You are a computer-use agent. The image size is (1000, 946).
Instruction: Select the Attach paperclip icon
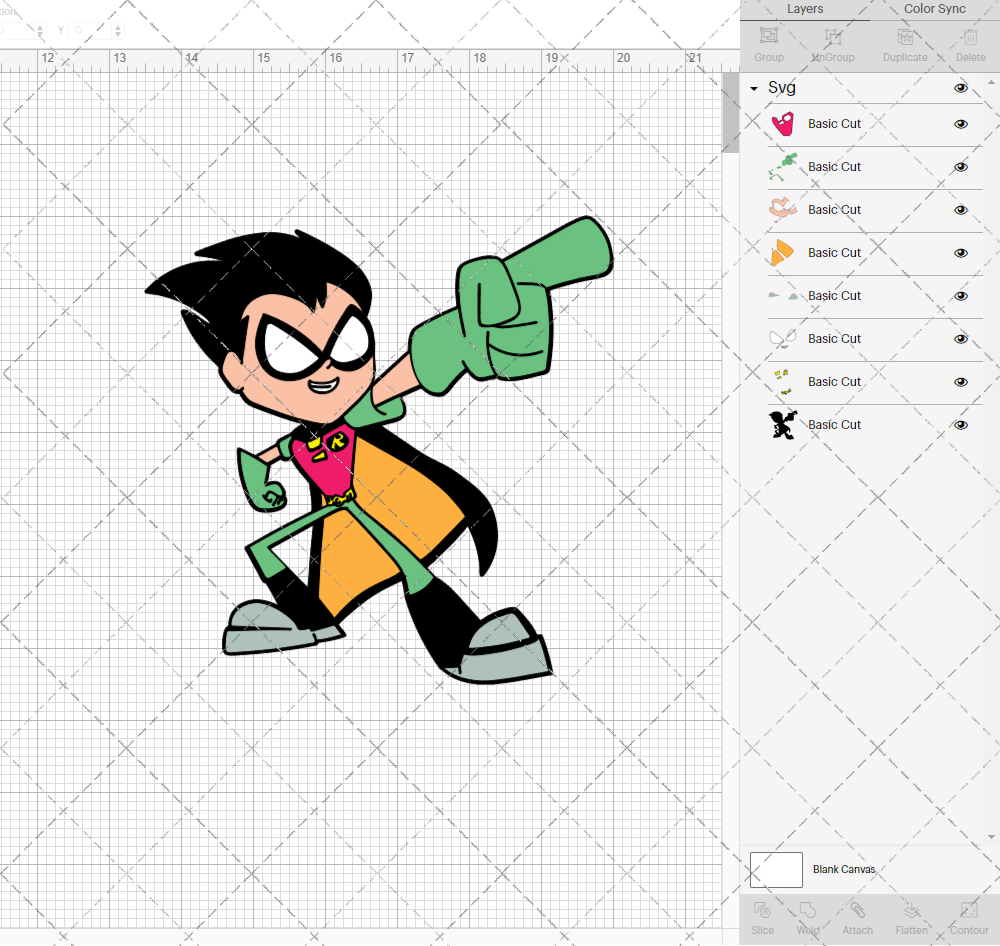click(x=857, y=910)
